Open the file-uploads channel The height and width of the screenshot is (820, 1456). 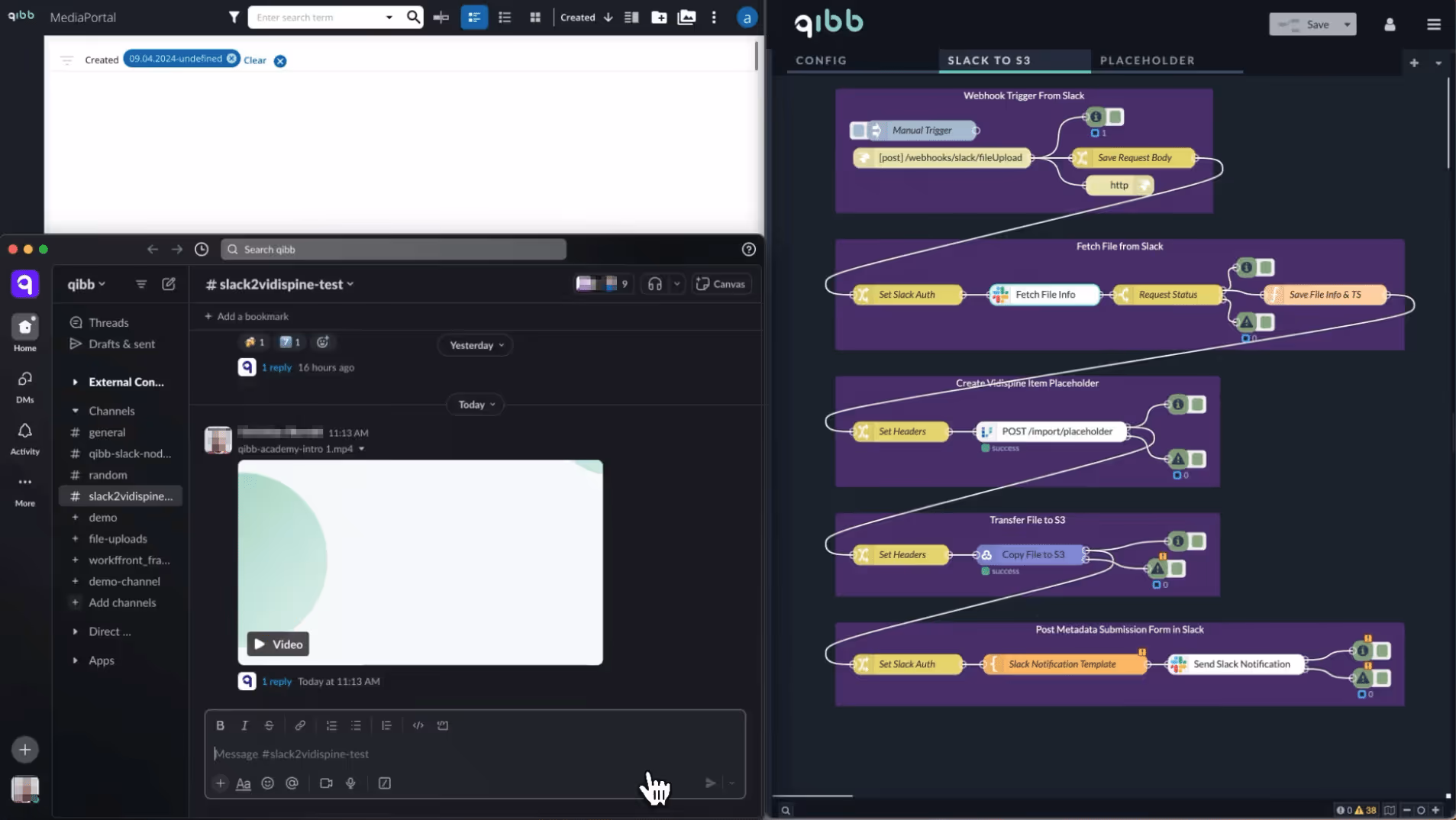click(x=118, y=538)
